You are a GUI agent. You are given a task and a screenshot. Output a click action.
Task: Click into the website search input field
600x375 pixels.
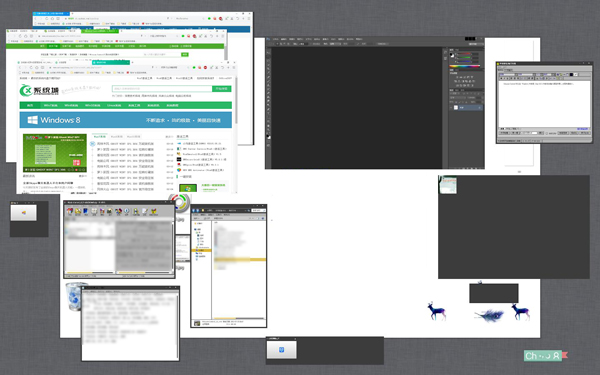pyautogui.click(x=162, y=89)
